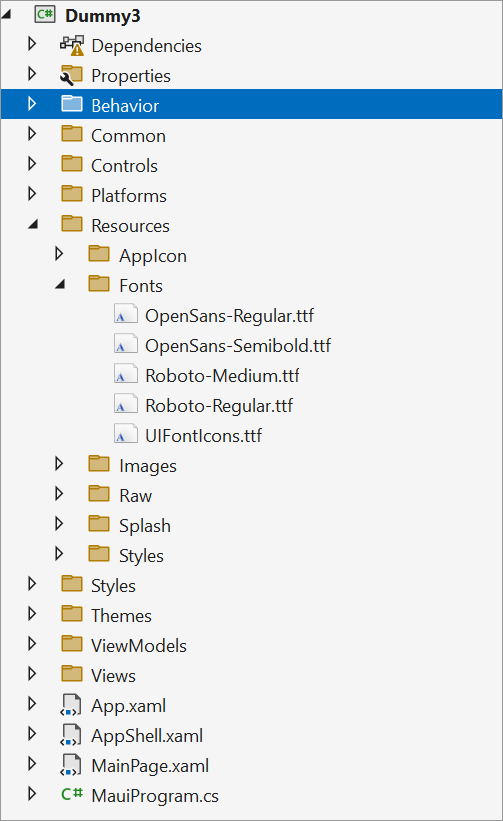The image size is (503, 821).
Task: Select the Dependencies label
Action: [x=146, y=46]
